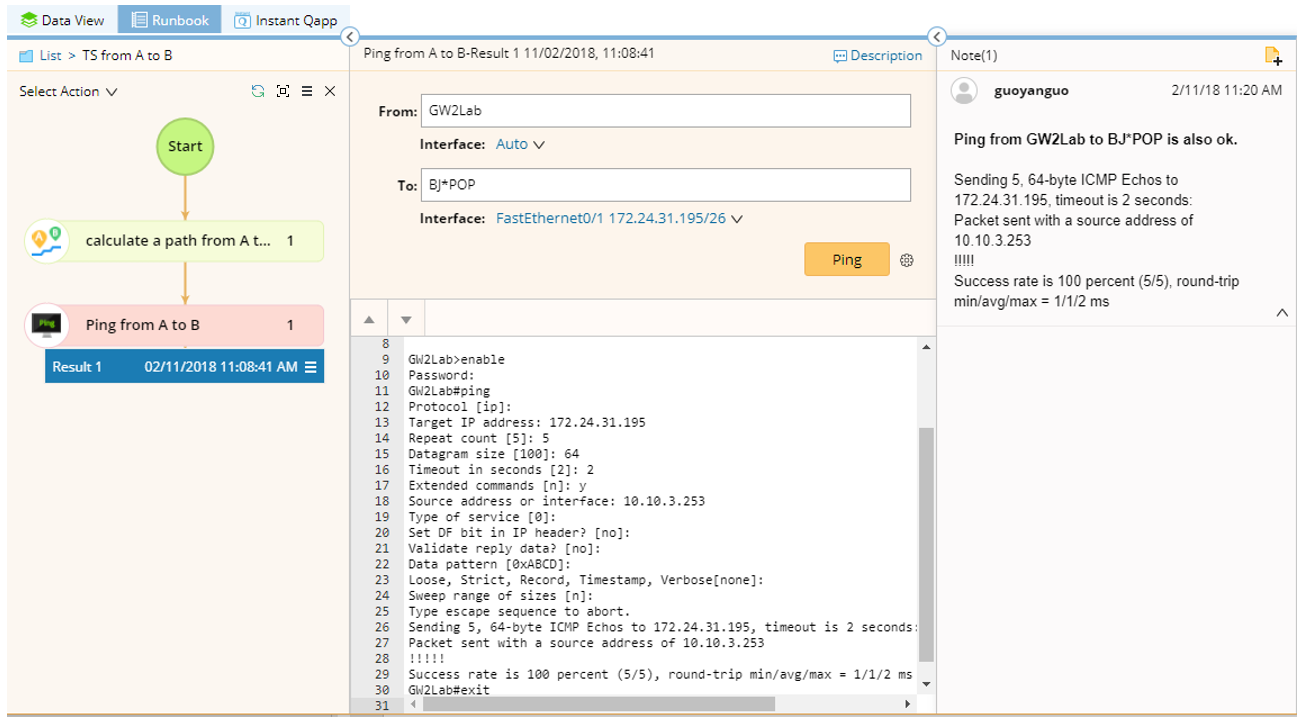Click the add note icon
This screenshot has width=1300, height=717.
(1273, 56)
